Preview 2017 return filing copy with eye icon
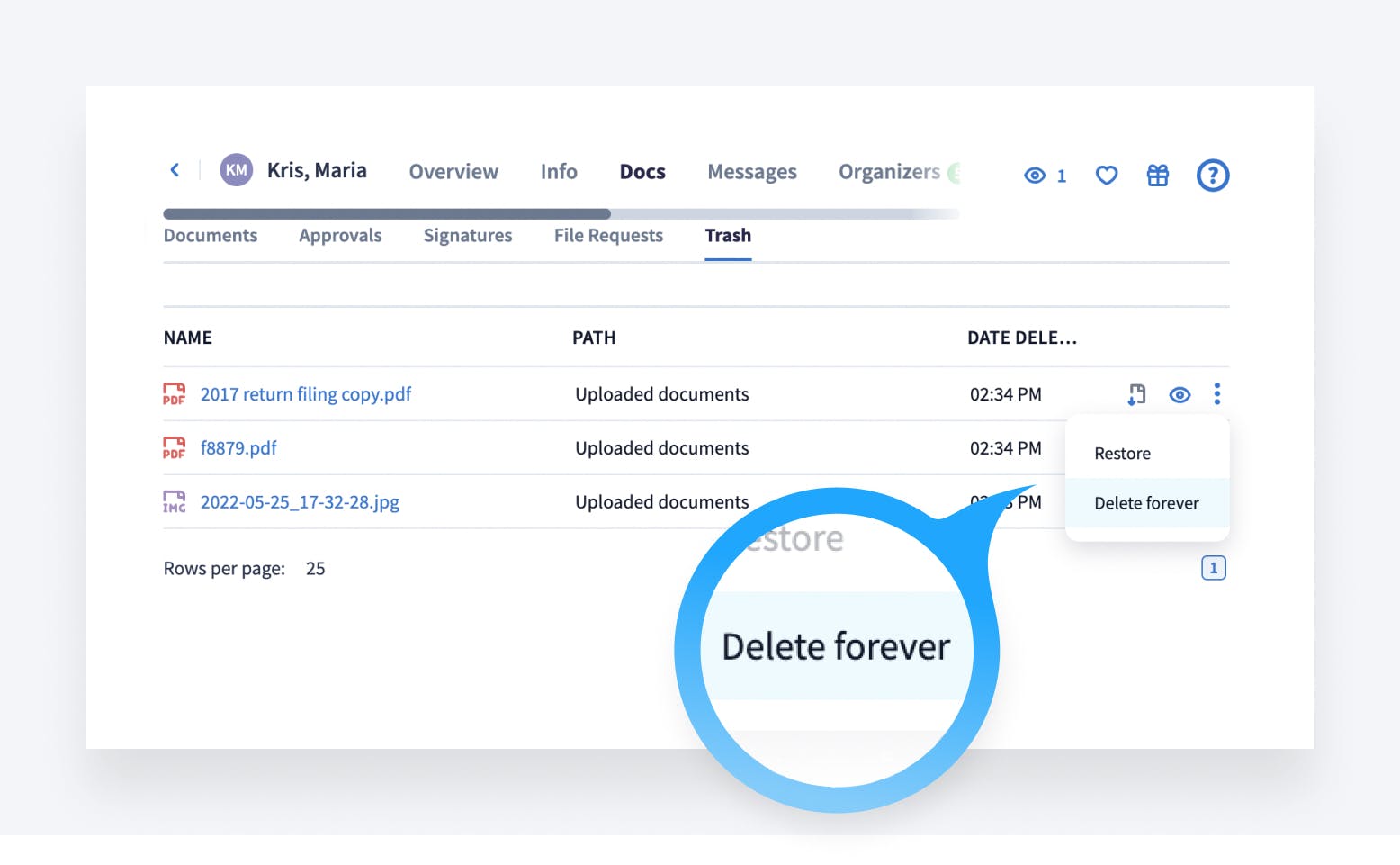Screen dimensions: 1400x865 pos(1180,394)
